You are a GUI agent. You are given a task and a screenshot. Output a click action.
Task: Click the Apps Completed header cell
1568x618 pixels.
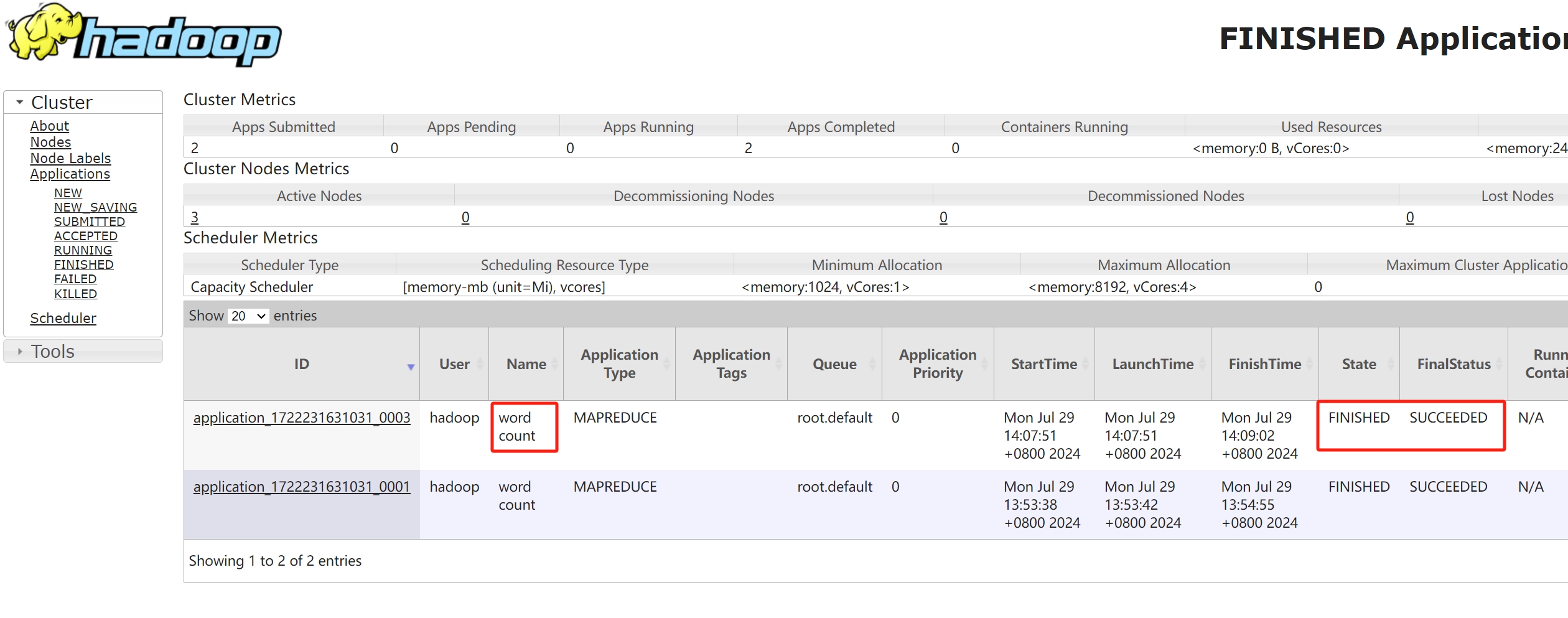tap(841, 127)
